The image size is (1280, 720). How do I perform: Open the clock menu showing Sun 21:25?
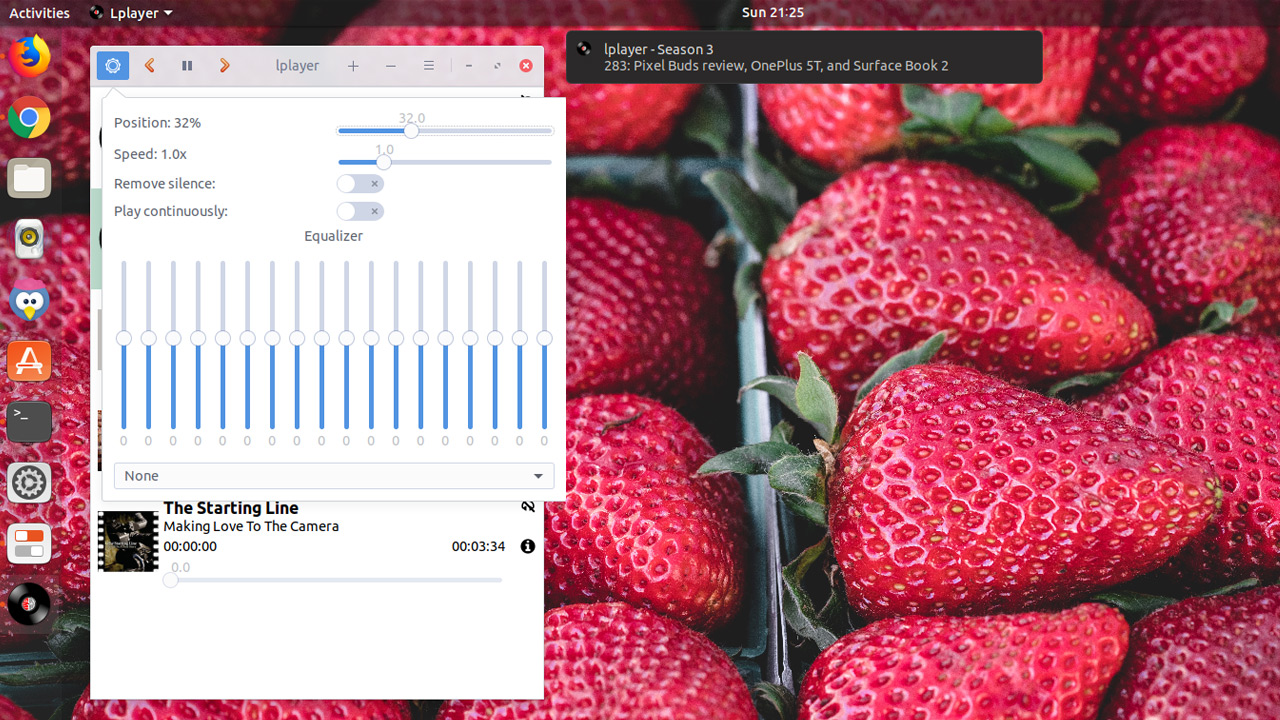[772, 13]
